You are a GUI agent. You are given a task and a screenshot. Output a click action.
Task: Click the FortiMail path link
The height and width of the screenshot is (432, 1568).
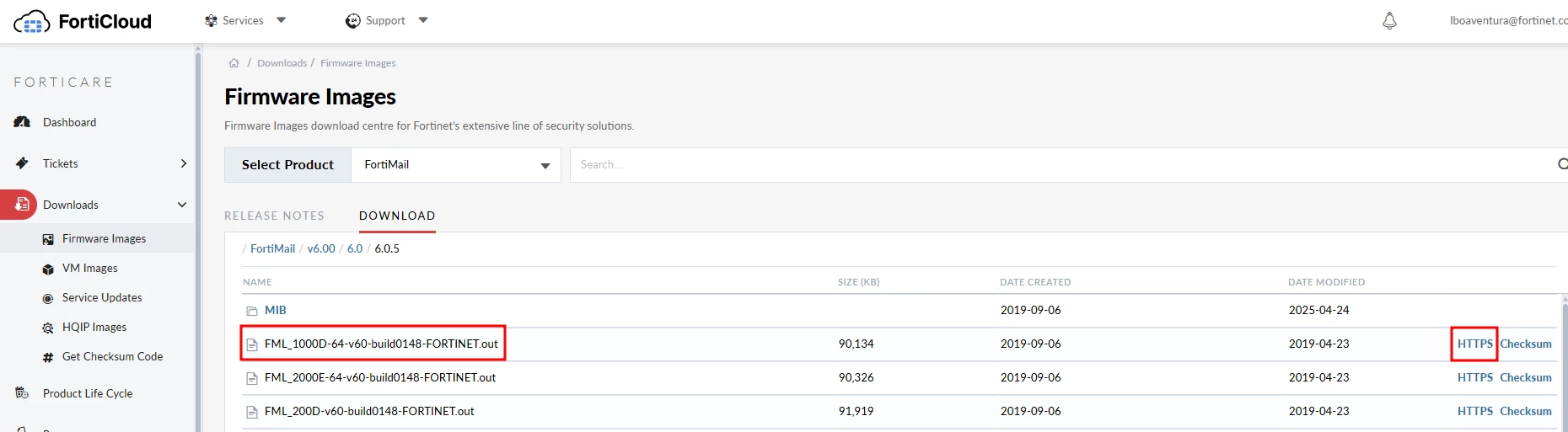tap(272, 248)
